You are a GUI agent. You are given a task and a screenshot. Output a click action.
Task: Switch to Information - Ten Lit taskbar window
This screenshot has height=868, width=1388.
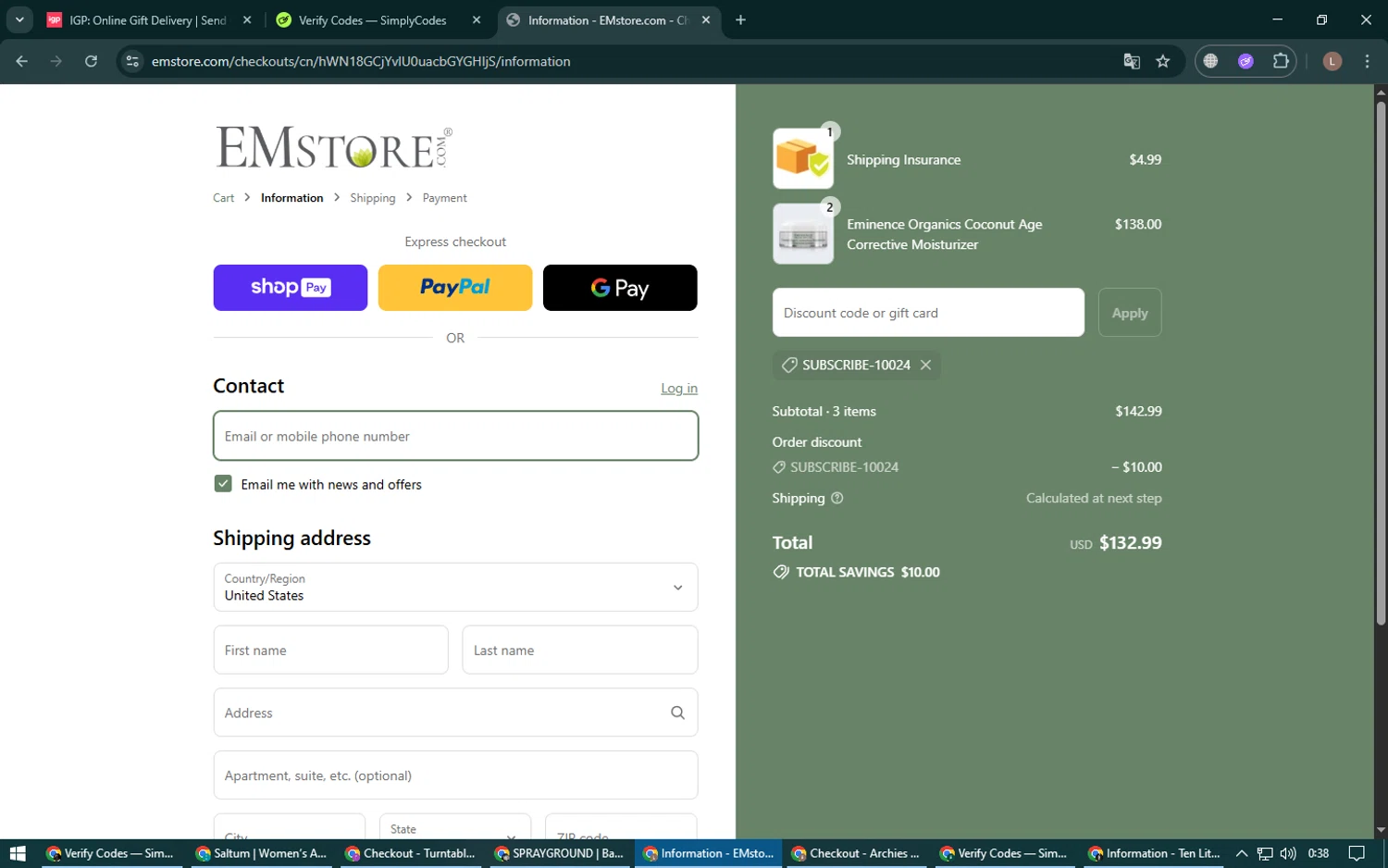tap(1154, 853)
